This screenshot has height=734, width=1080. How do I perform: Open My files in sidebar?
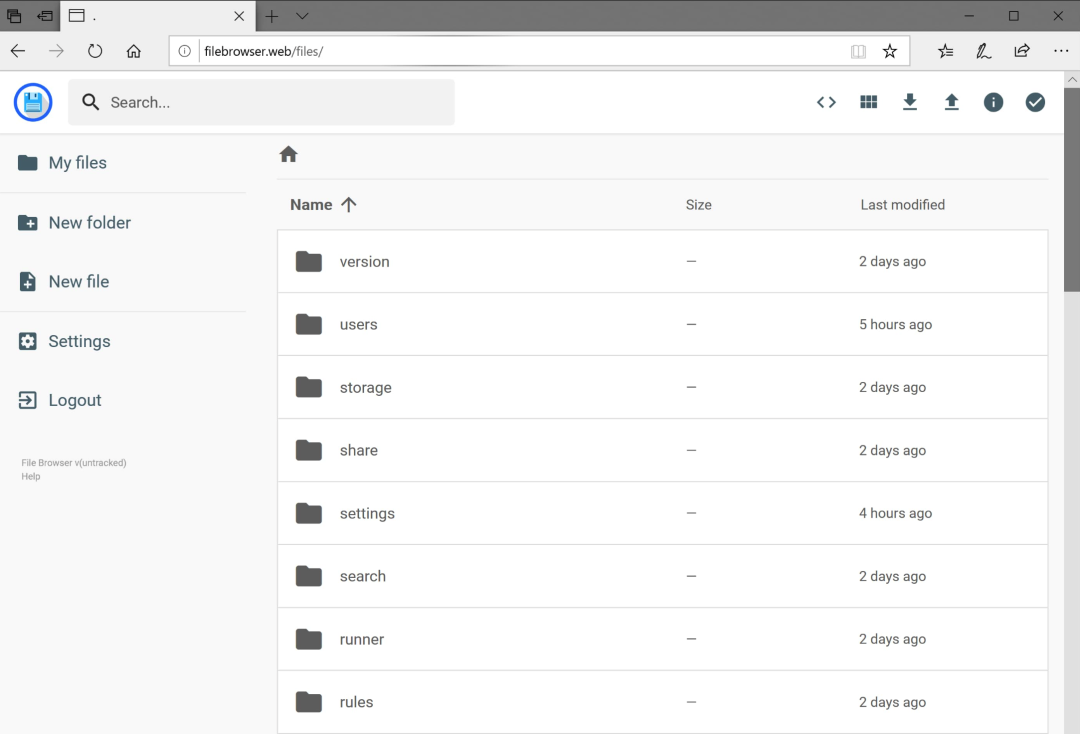coord(77,163)
